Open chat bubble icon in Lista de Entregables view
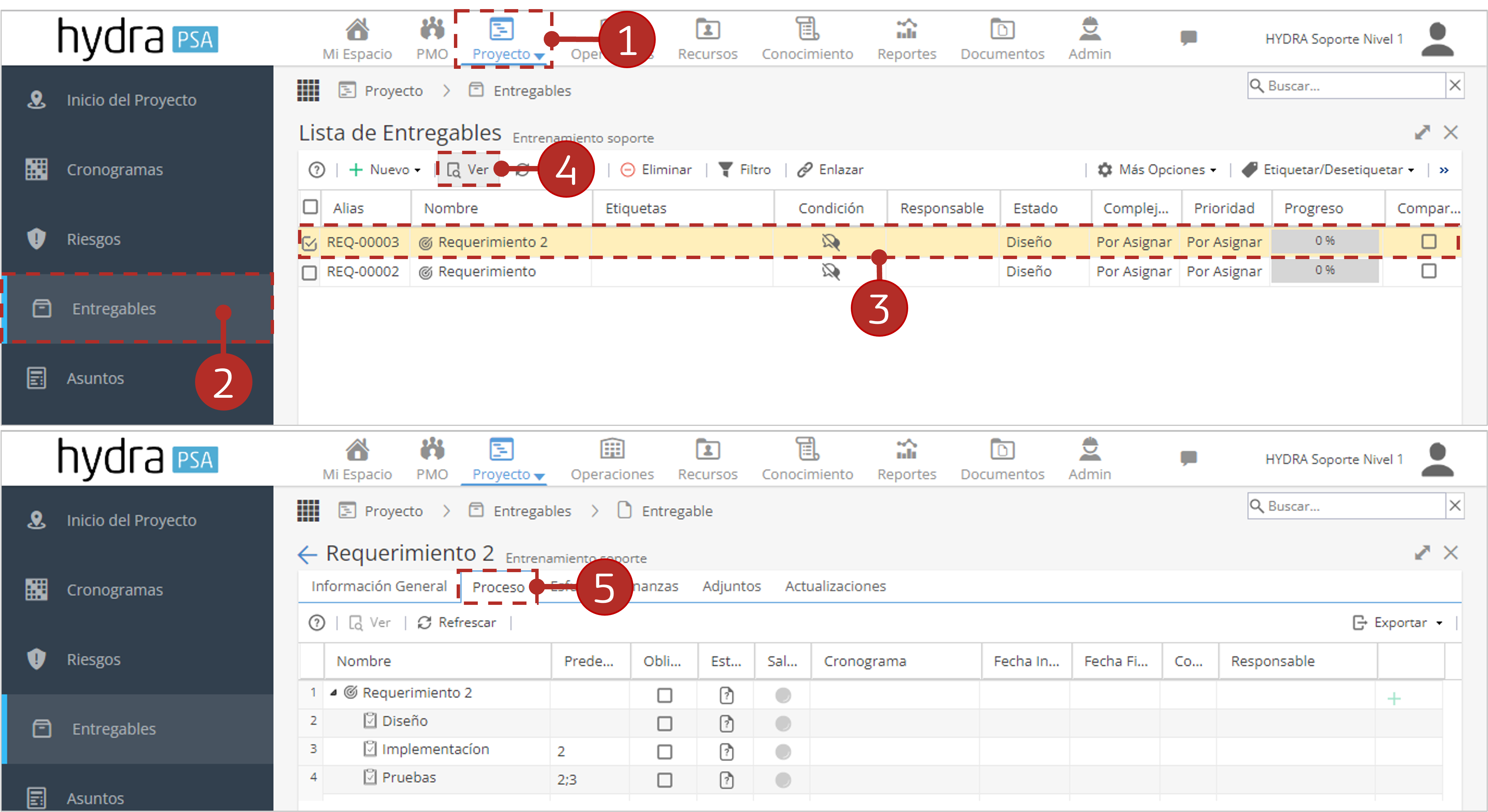 click(x=1188, y=38)
